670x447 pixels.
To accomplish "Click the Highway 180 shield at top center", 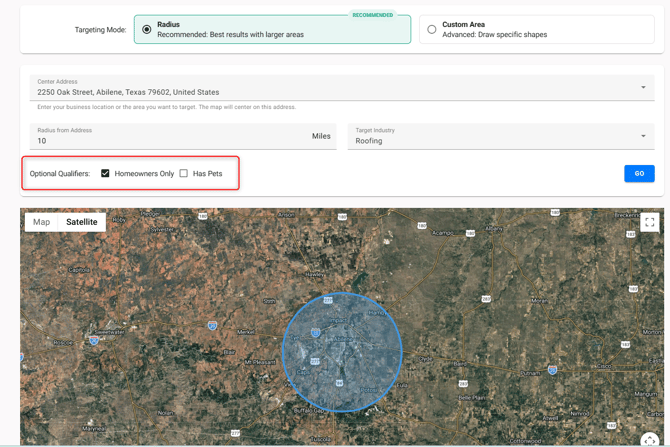I will tap(342, 216).
